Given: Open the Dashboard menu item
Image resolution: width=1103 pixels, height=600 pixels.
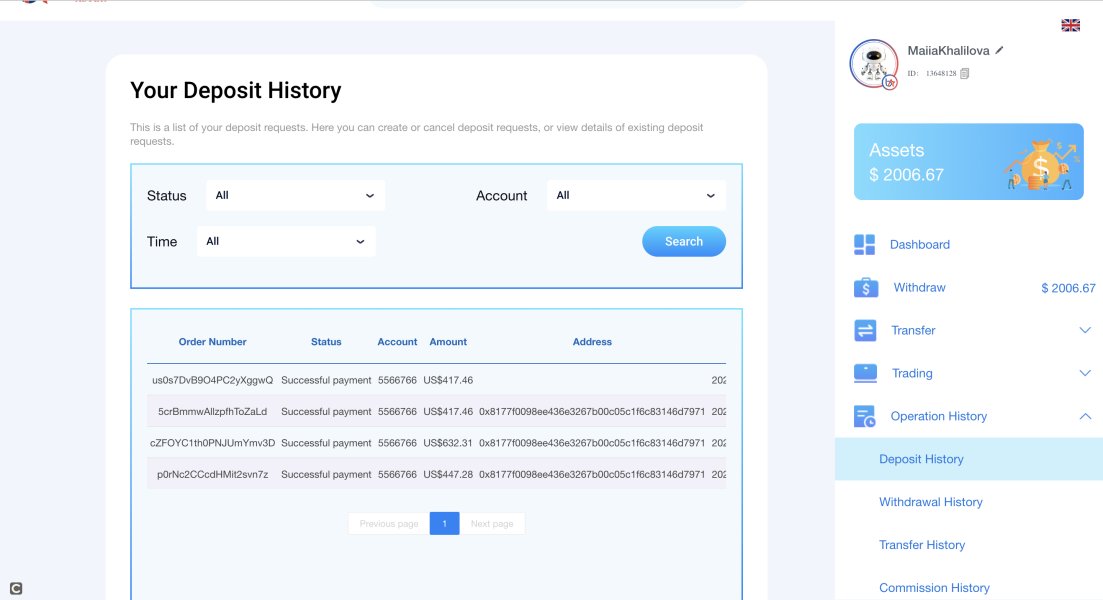Looking at the screenshot, I should click(x=919, y=244).
